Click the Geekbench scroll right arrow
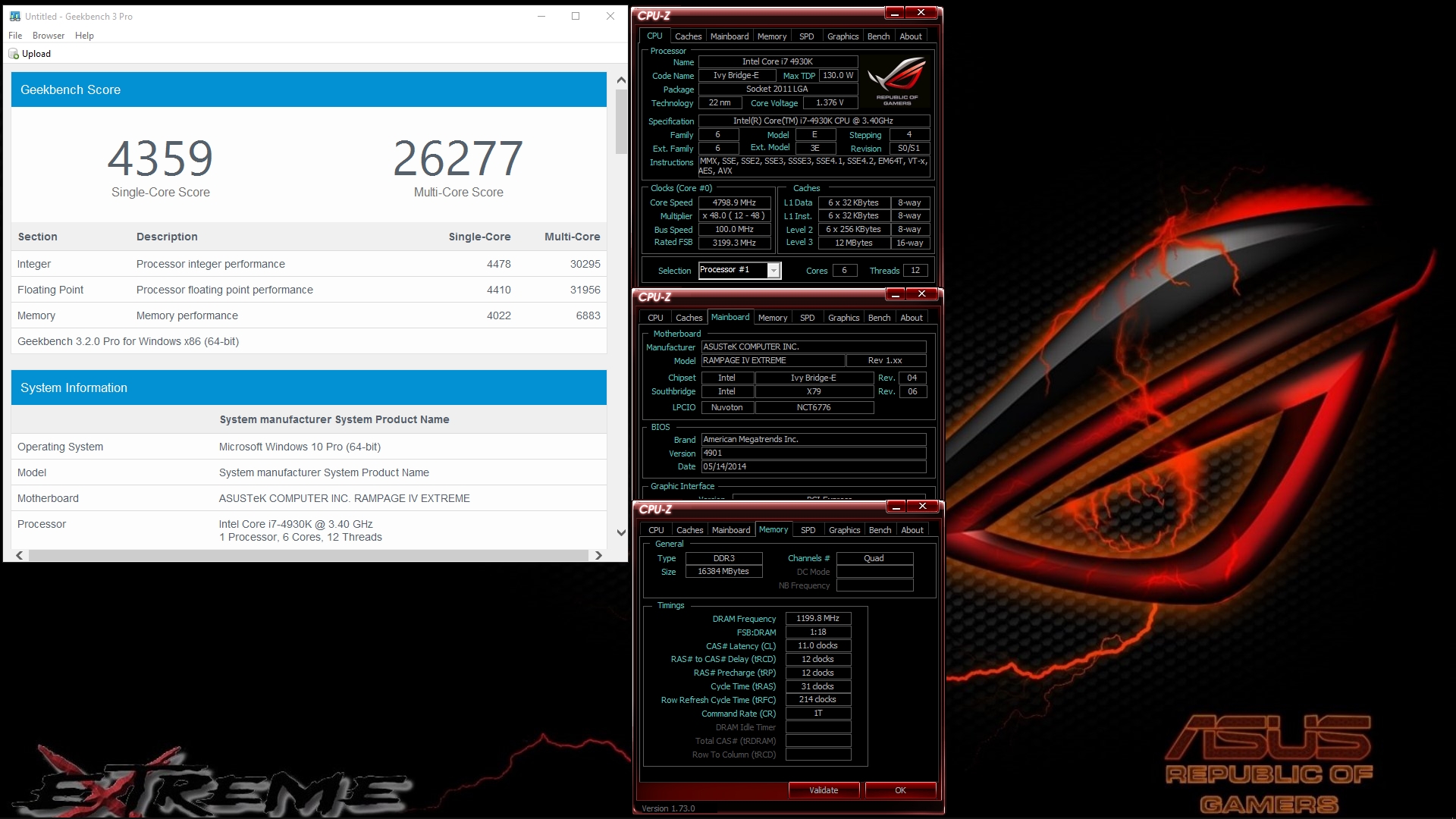 tap(598, 556)
